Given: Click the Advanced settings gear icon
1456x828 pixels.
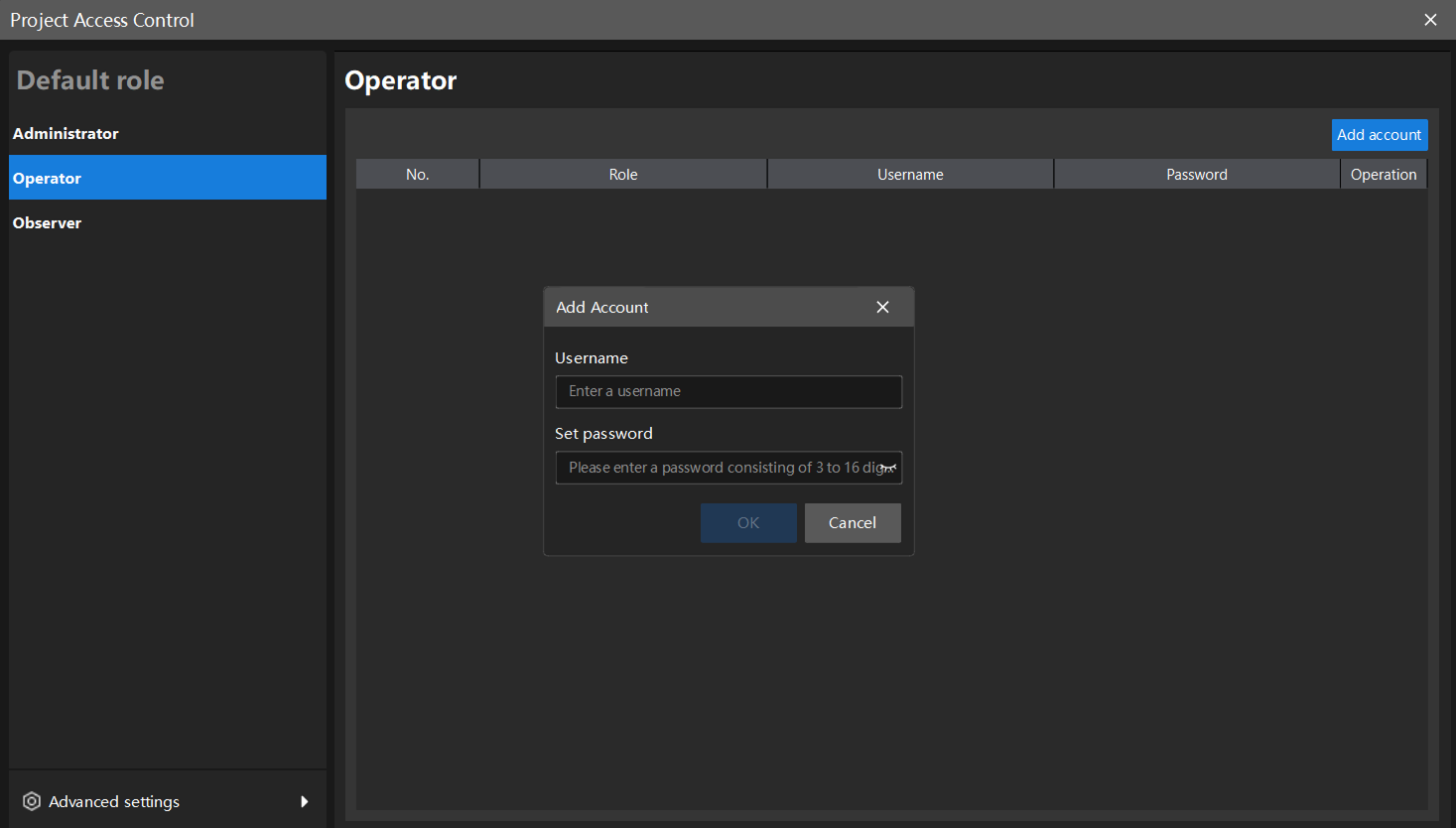Looking at the screenshot, I should pyautogui.click(x=31, y=801).
